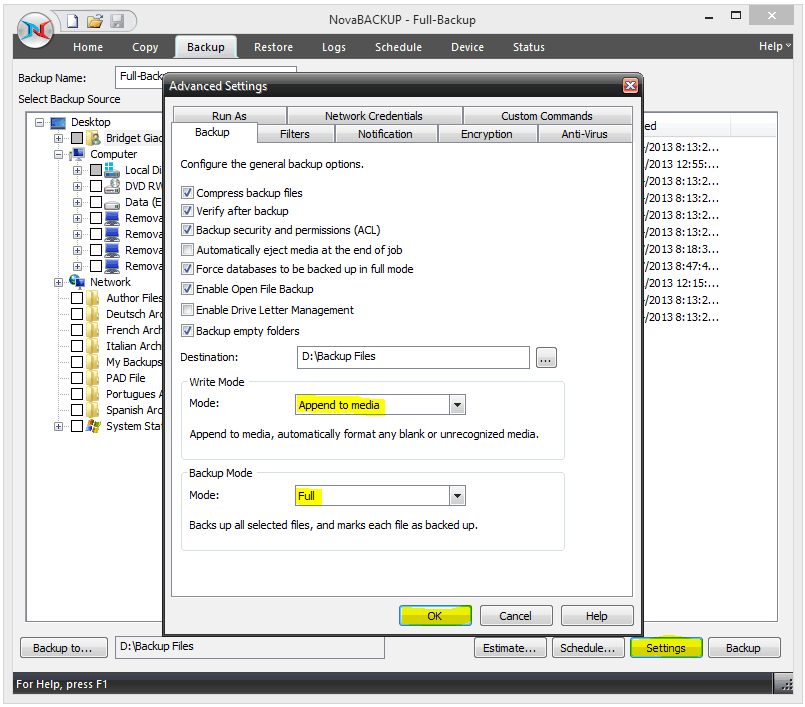This screenshot has width=805, height=707.
Task: Click the DVD RW drive icon
Action: [x=112, y=186]
